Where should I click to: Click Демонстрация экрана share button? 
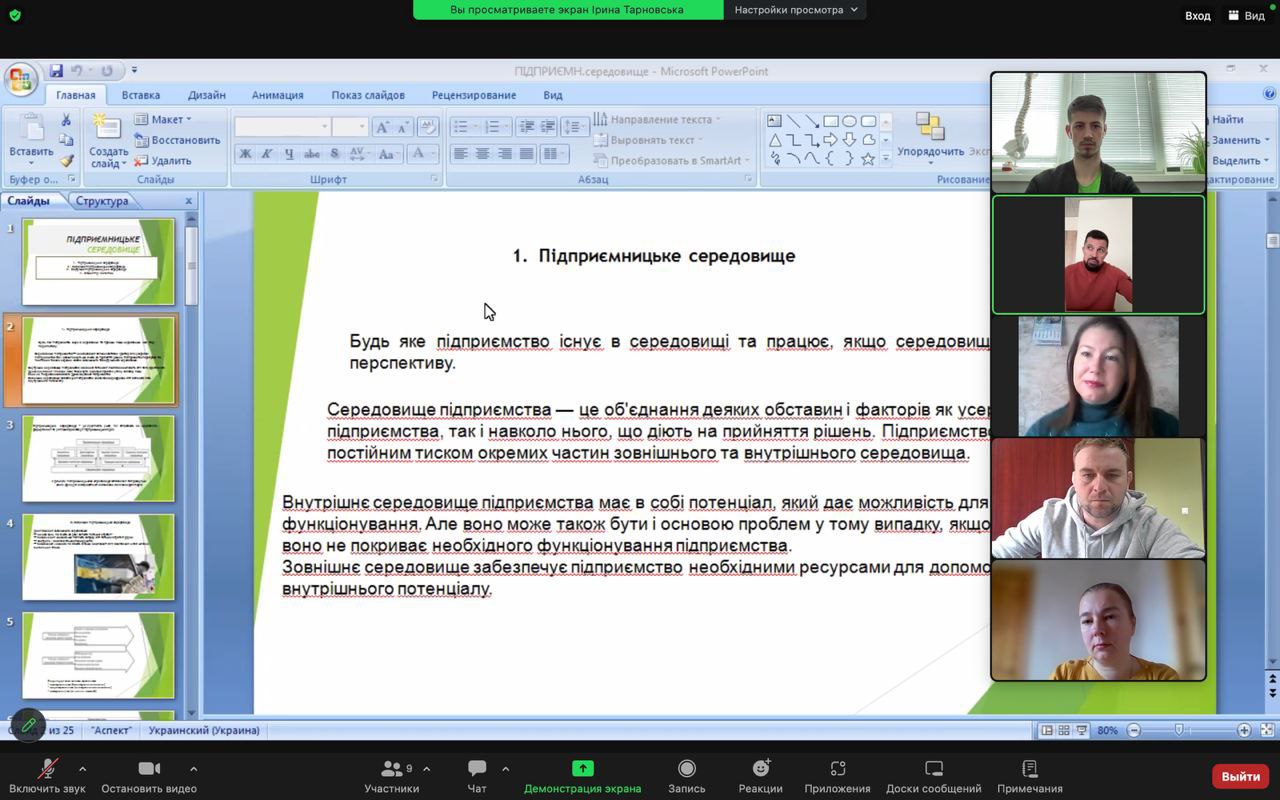click(x=582, y=776)
